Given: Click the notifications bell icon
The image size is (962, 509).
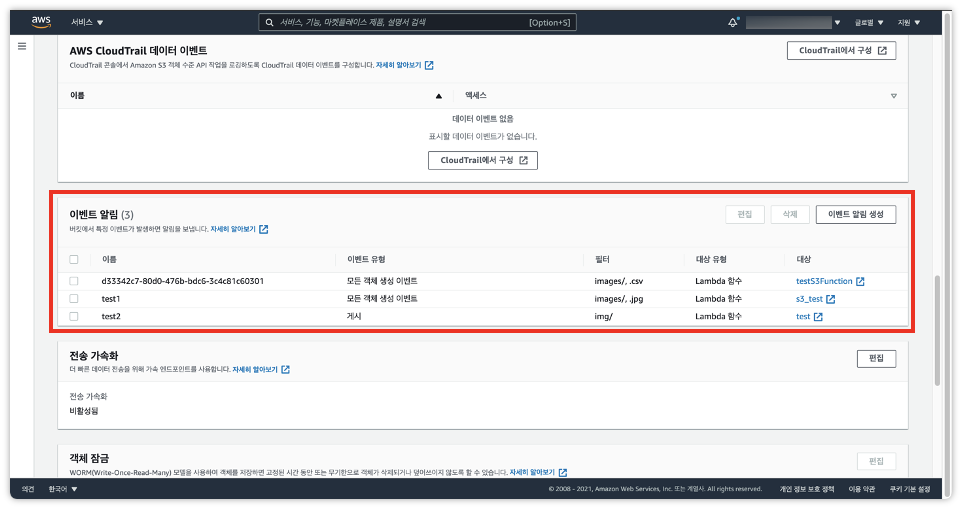Looking at the screenshot, I should [x=733, y=23].
